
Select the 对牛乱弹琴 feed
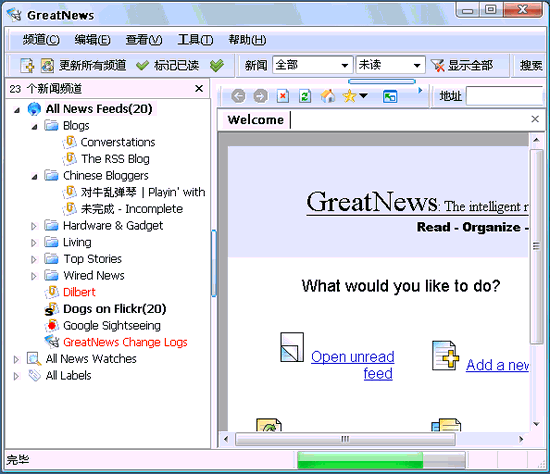click(143, 192)
